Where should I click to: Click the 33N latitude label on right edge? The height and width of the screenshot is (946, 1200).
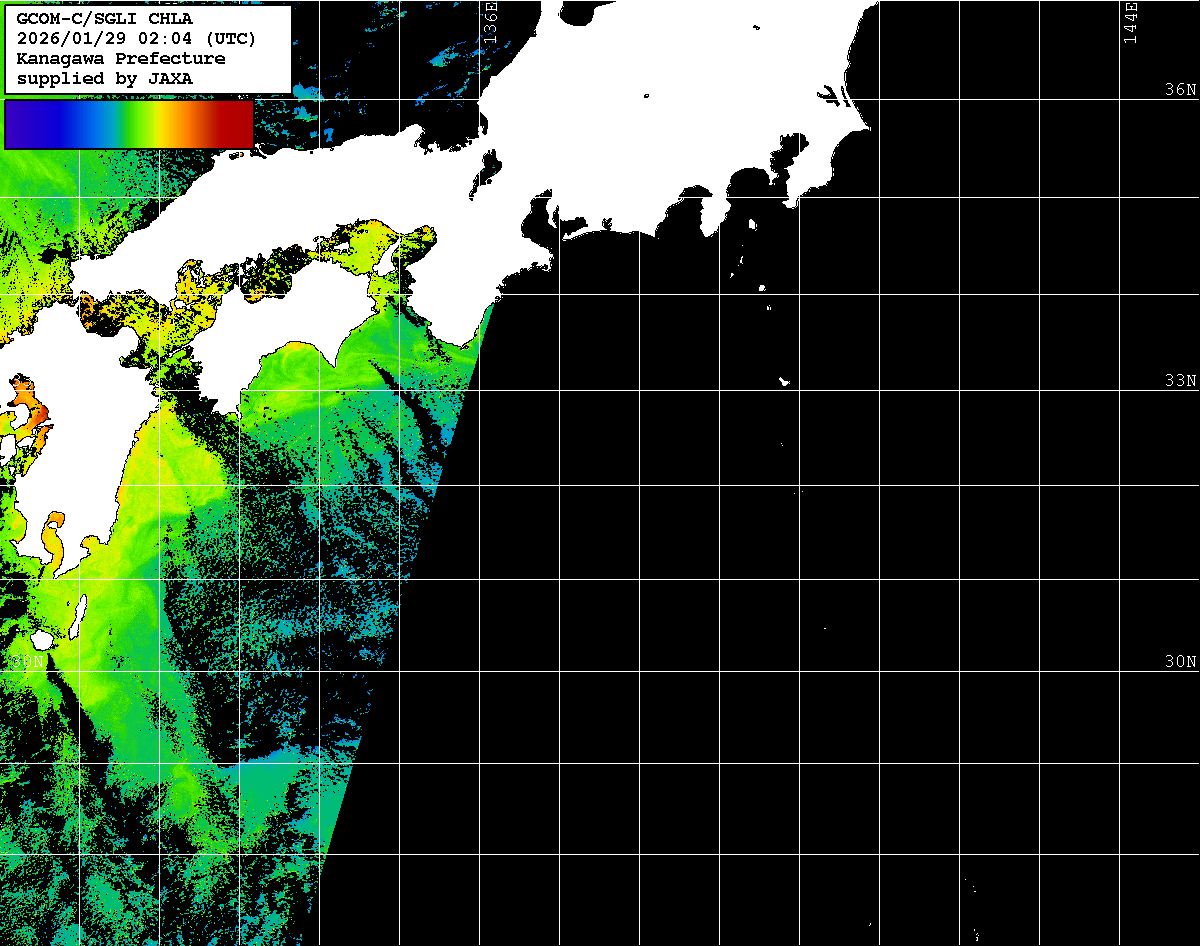[x=1179, y=381]
